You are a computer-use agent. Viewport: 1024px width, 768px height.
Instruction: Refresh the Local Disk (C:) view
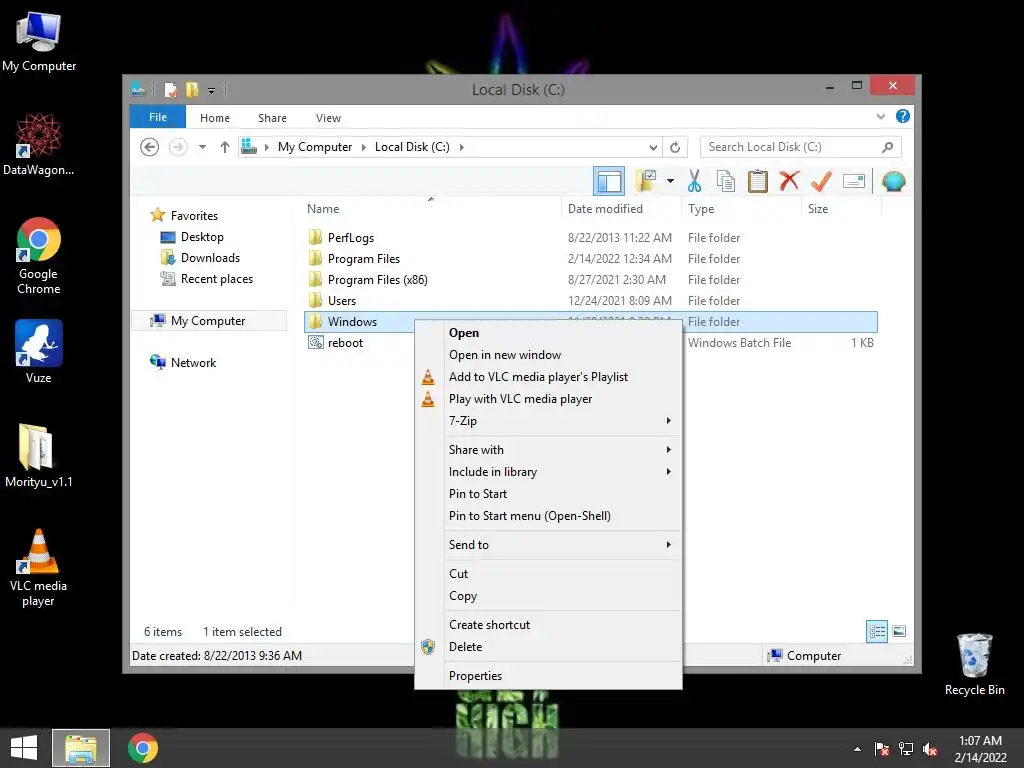pyautogui.click(x=675, y=147)
